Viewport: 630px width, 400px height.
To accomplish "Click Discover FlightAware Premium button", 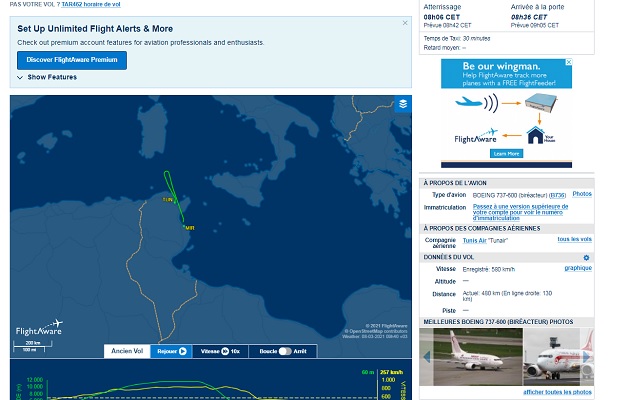I will [71, 60].
